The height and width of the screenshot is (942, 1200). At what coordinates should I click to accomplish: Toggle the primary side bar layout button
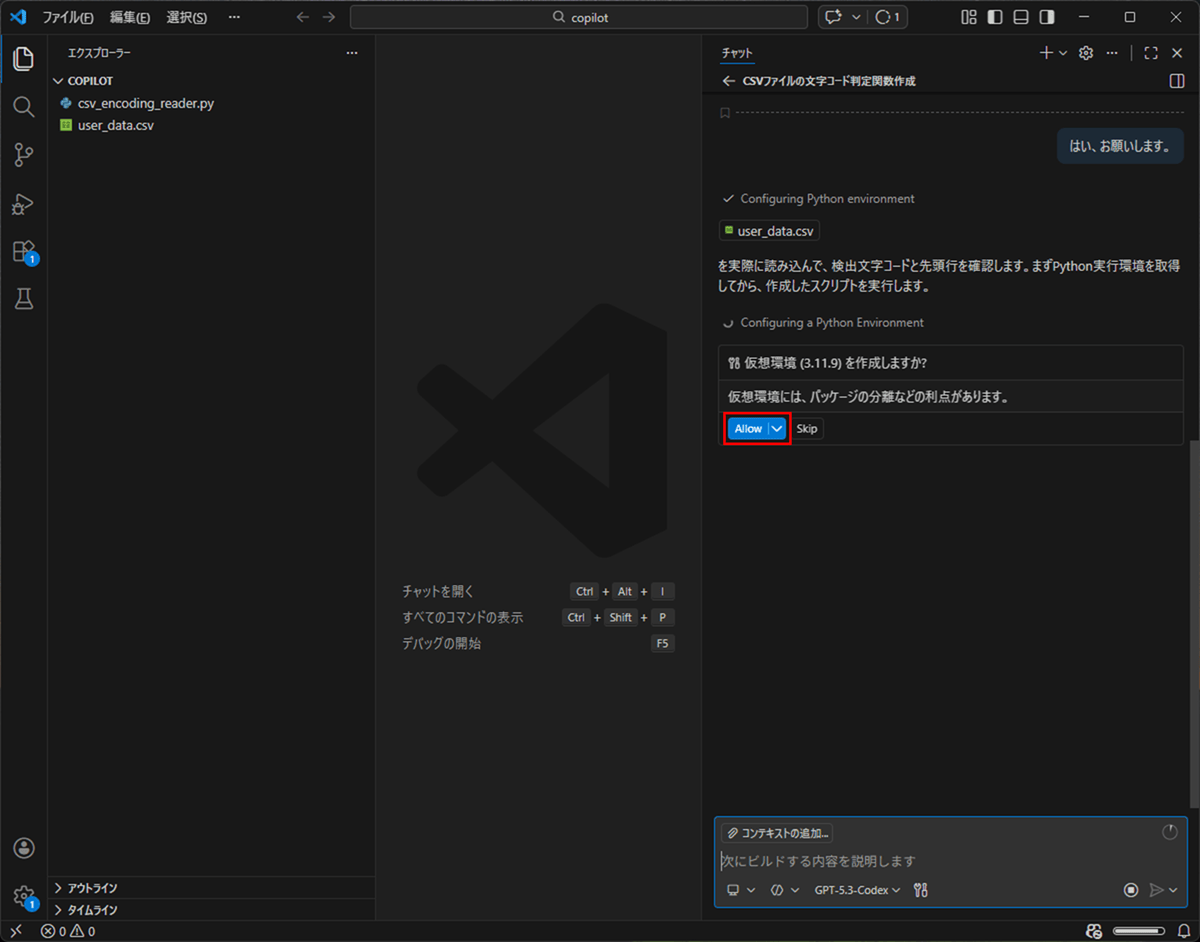(x=994, y=17)
